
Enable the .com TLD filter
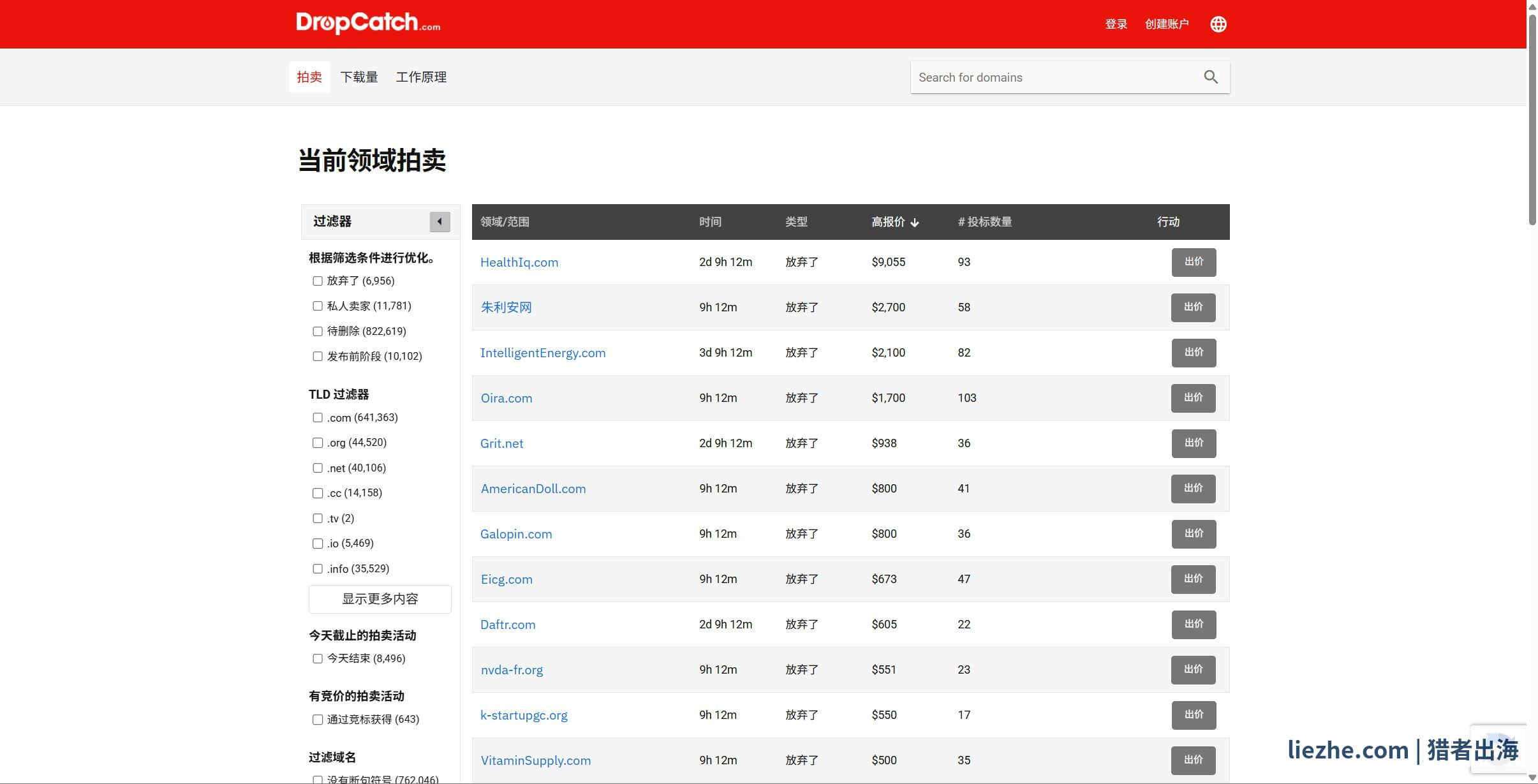click(x=318, y=418)
